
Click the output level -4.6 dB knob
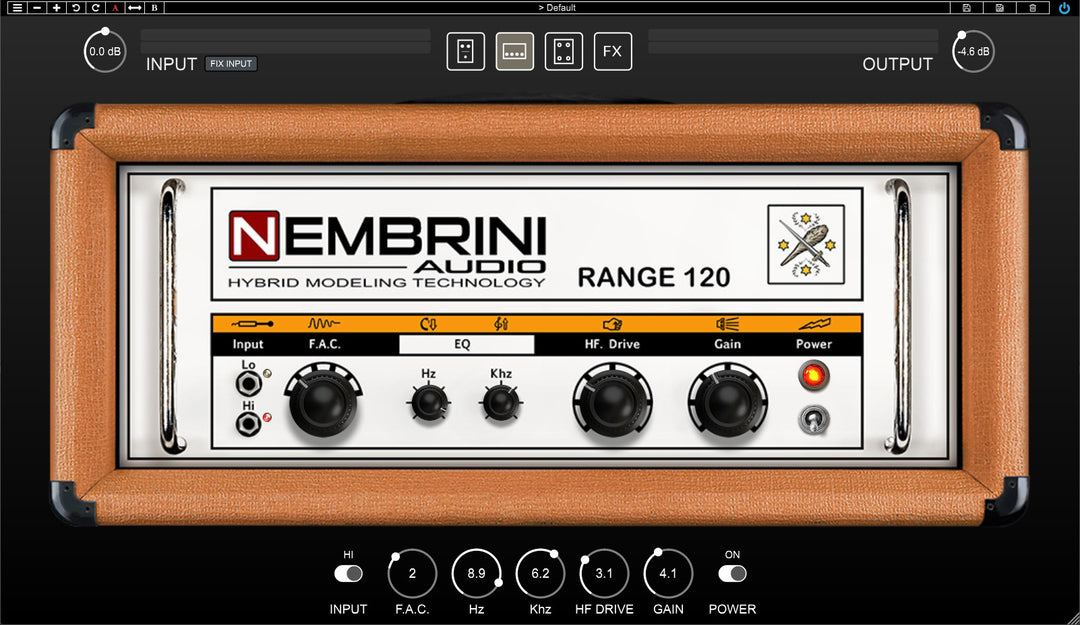pos(973,51)
